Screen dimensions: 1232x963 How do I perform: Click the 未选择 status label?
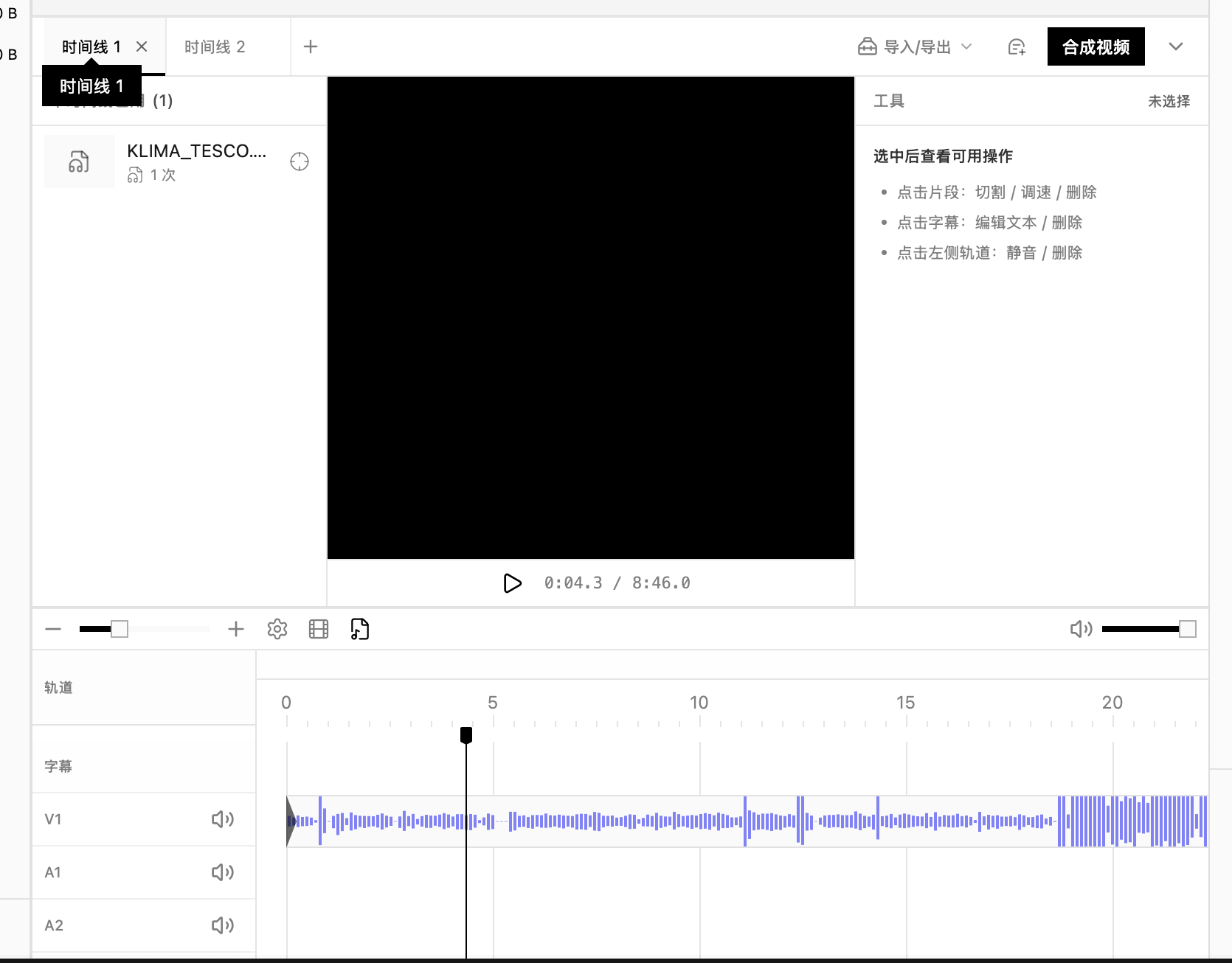[x=1169, y=101]
